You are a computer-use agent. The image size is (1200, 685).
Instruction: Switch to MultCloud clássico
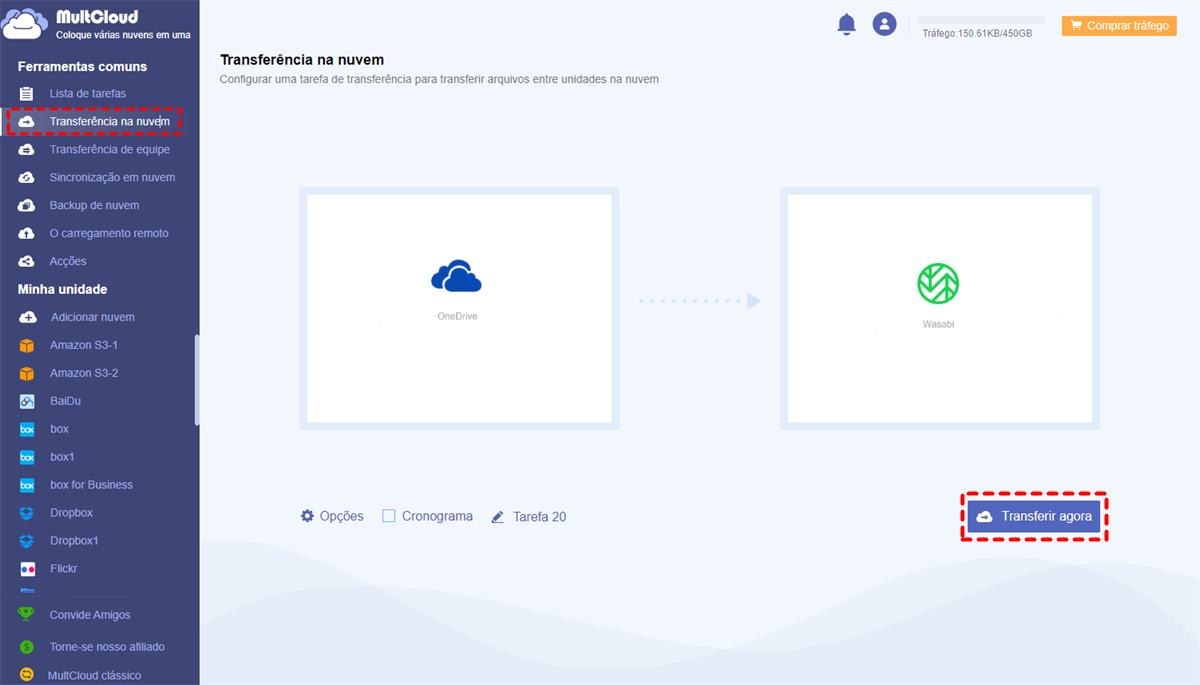95,676
